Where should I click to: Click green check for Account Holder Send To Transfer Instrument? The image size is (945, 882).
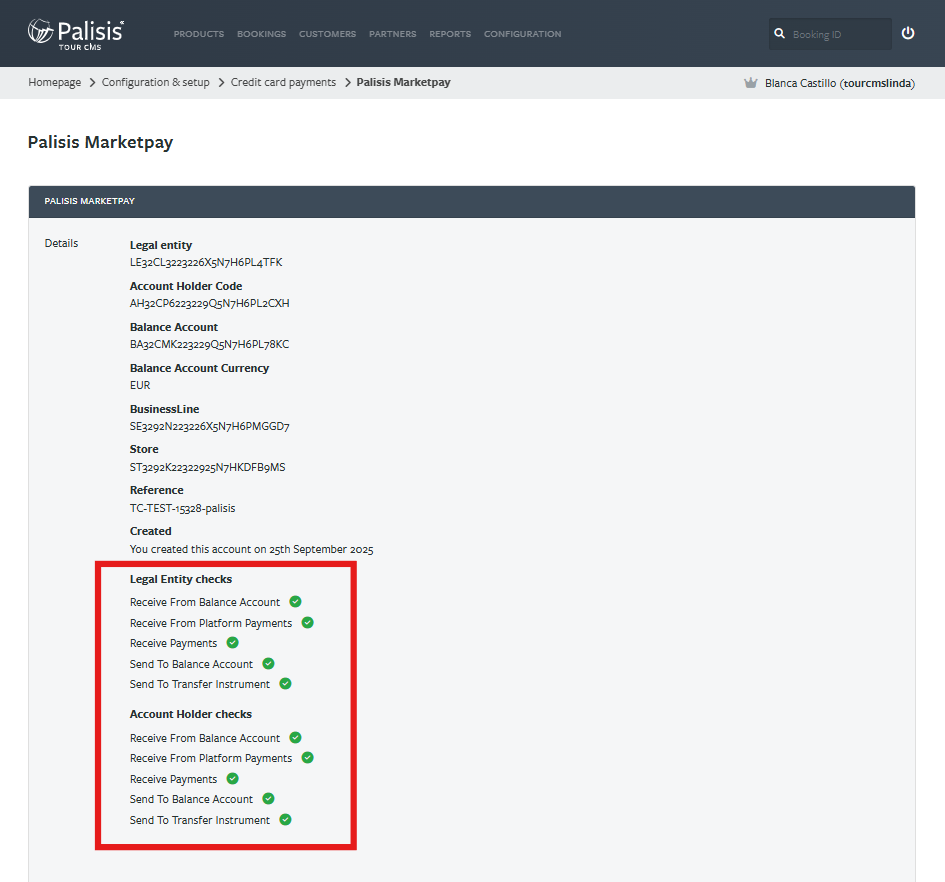pos(286,819)
